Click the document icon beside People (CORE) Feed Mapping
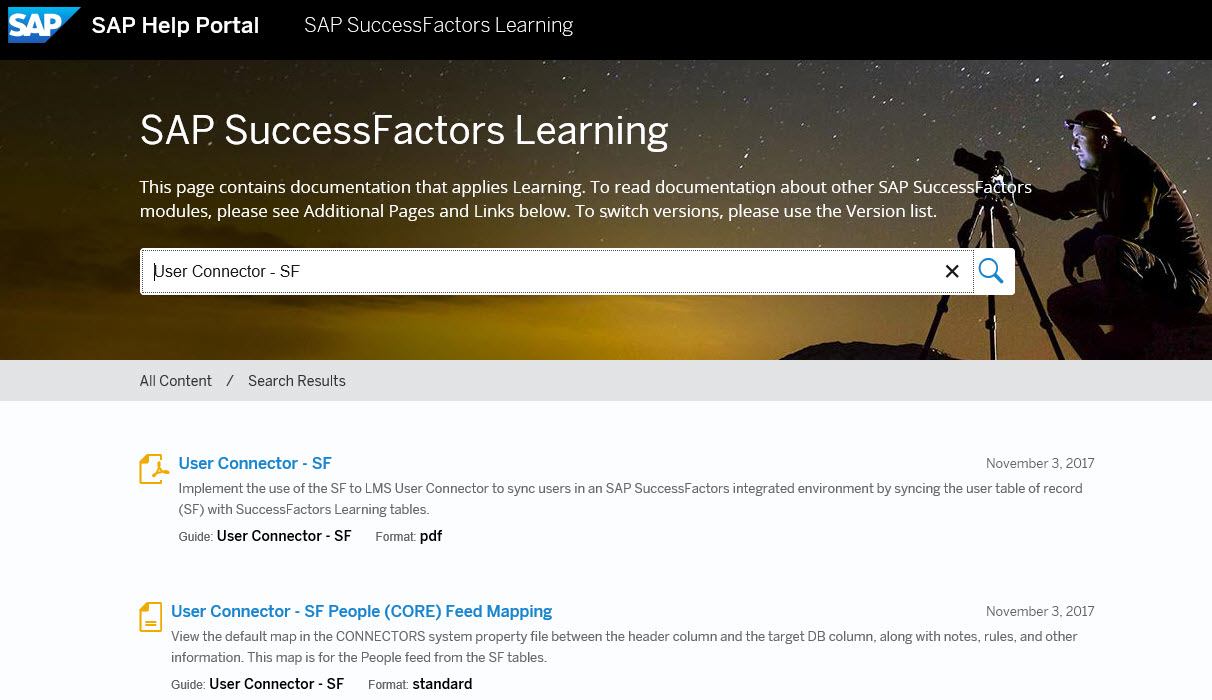The width and height of the screenshot is (1212, 700). (150, 616)
